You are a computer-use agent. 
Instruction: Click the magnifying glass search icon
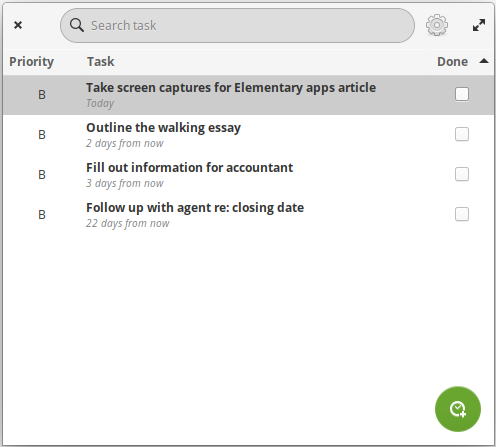tap(77, 25)
